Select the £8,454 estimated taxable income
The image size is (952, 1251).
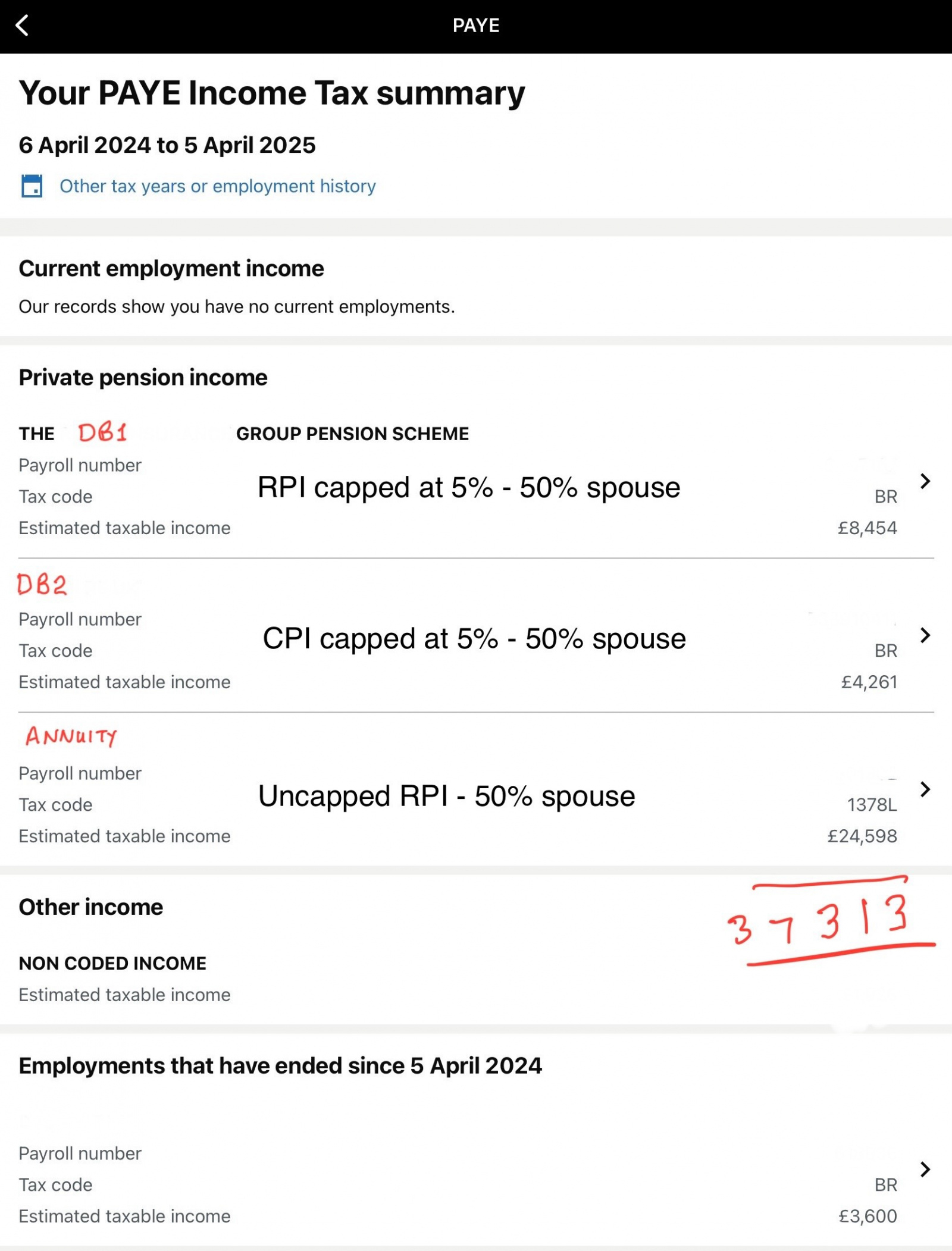click(x=867, y=528)
